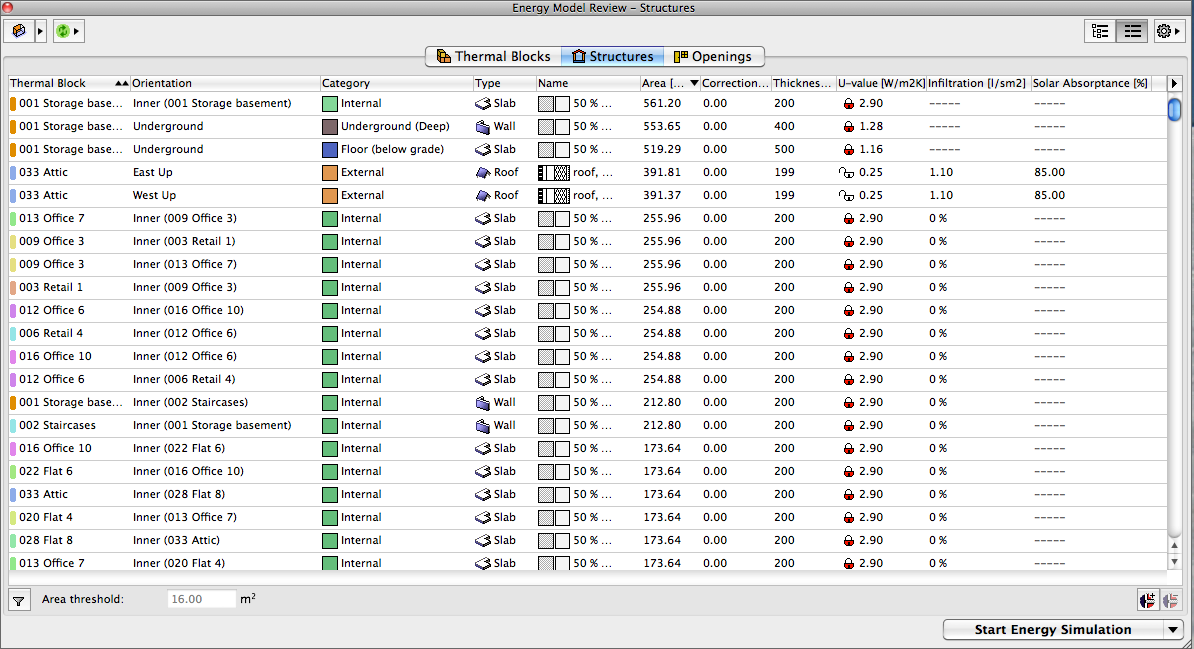Click the Slab icon in the 022 Flat 6 row
Screen dimensions: 1194x649
pos(483,472)
